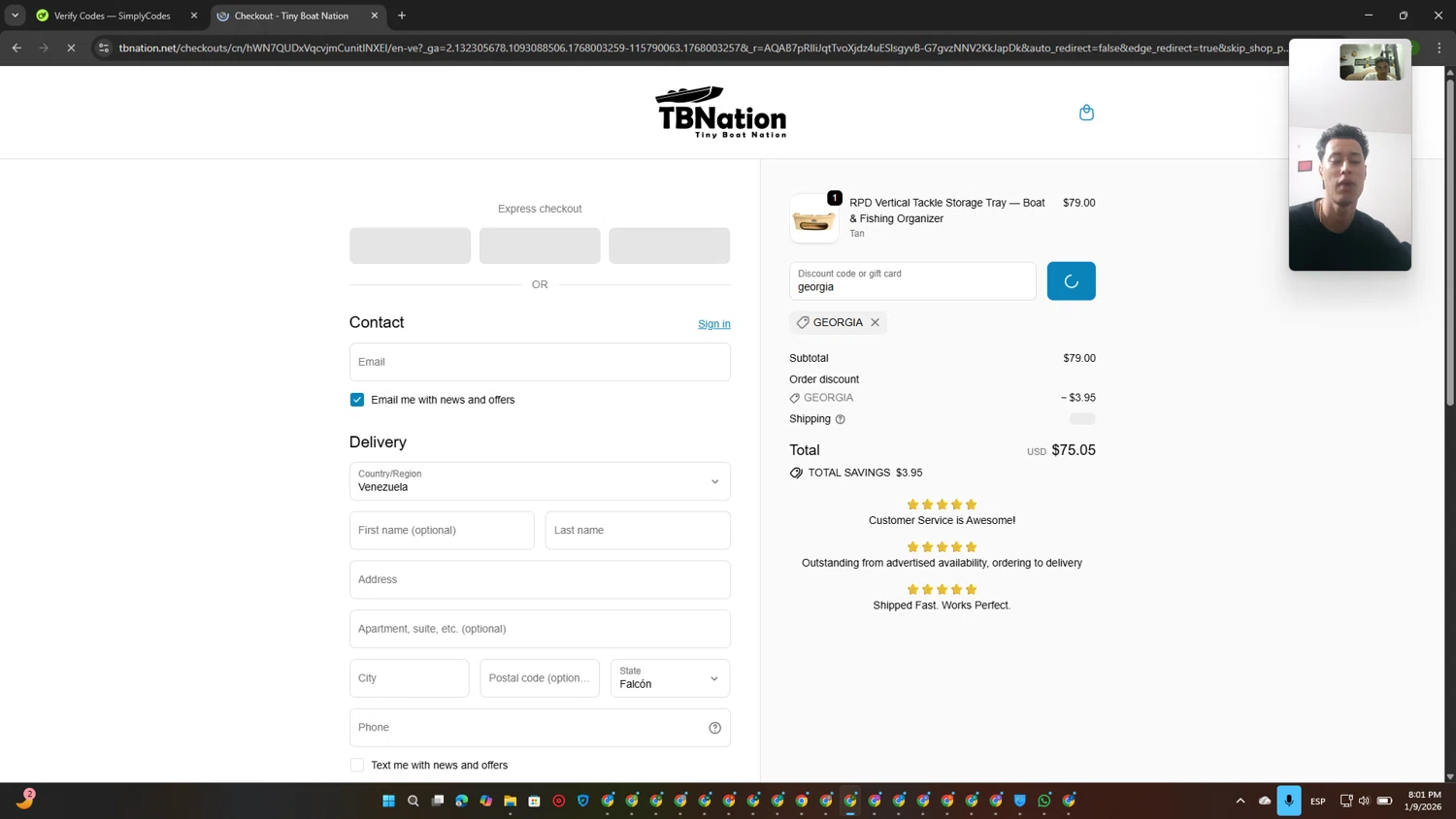Open File Explorer from the taskbar
Image resolution: width=1456 pixels, height=819 pixels.
point(510,801)
